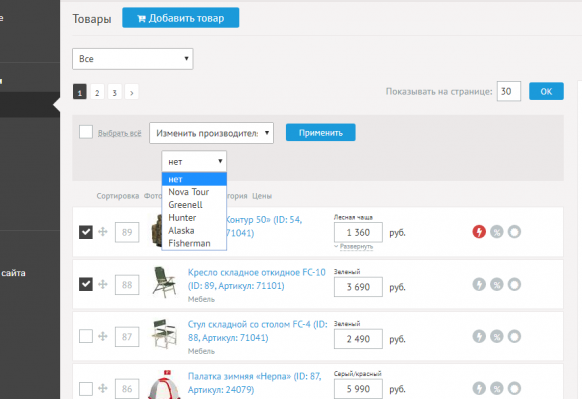This screenshot has width=582, height=399.
Task: Click the lightning icon for Палатка зимняя Нерпа
Action: [x=479, y=389]
